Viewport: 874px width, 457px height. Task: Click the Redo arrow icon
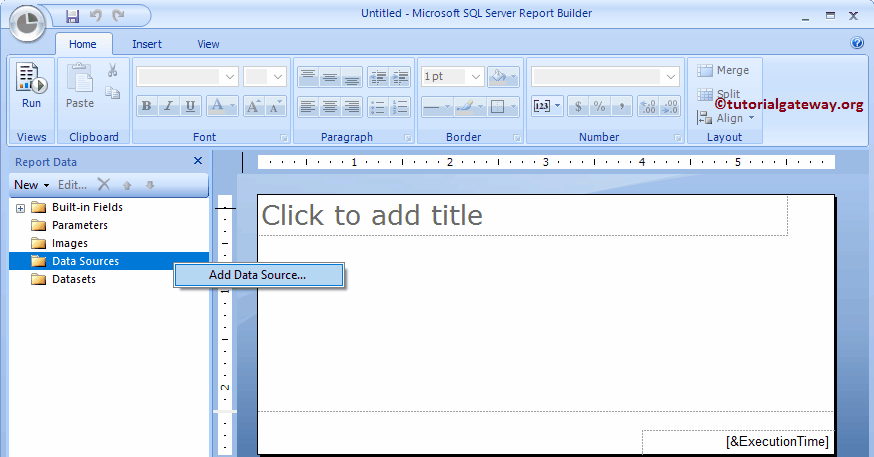click(x=118, y=16)
